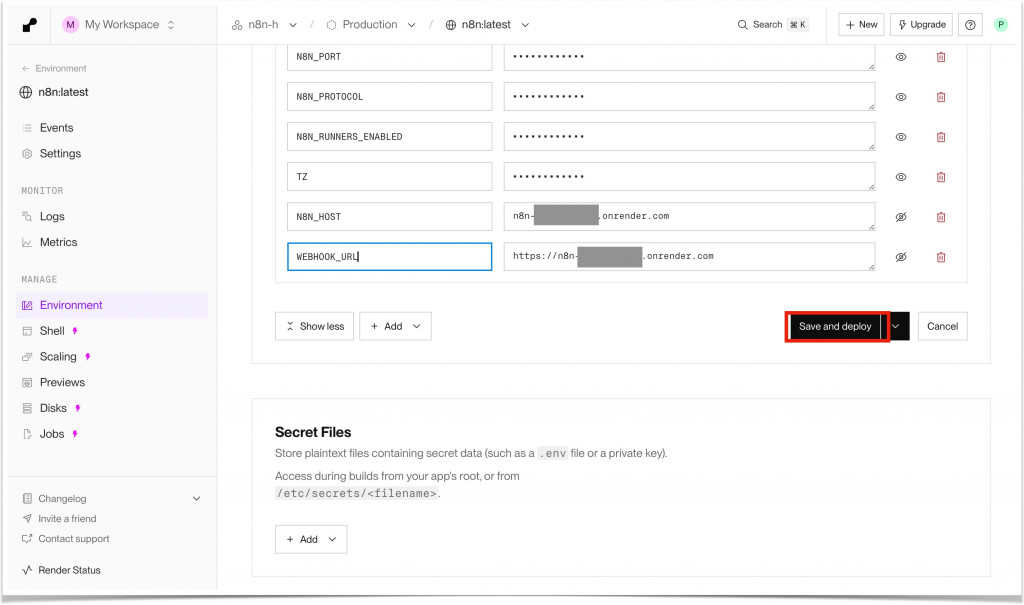Click the N8N_RUNNERS_ENABLED key field
This screenshot has height=605, width=1024.
[x=389, y=137]
